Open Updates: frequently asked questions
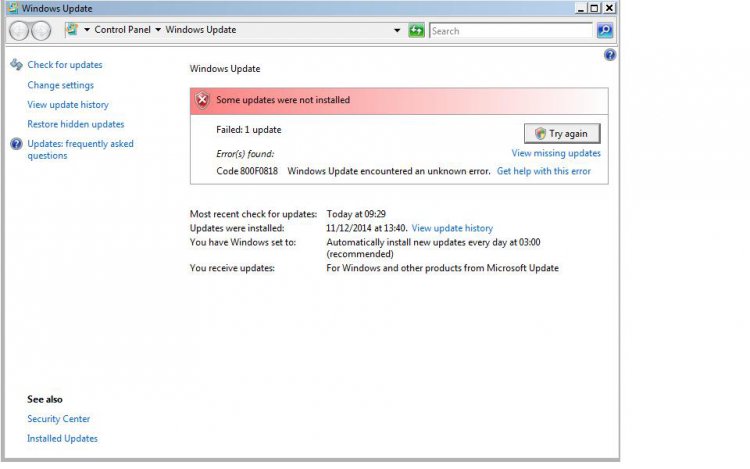The width and height of the screenshot is (750, 469). (80, 150)
